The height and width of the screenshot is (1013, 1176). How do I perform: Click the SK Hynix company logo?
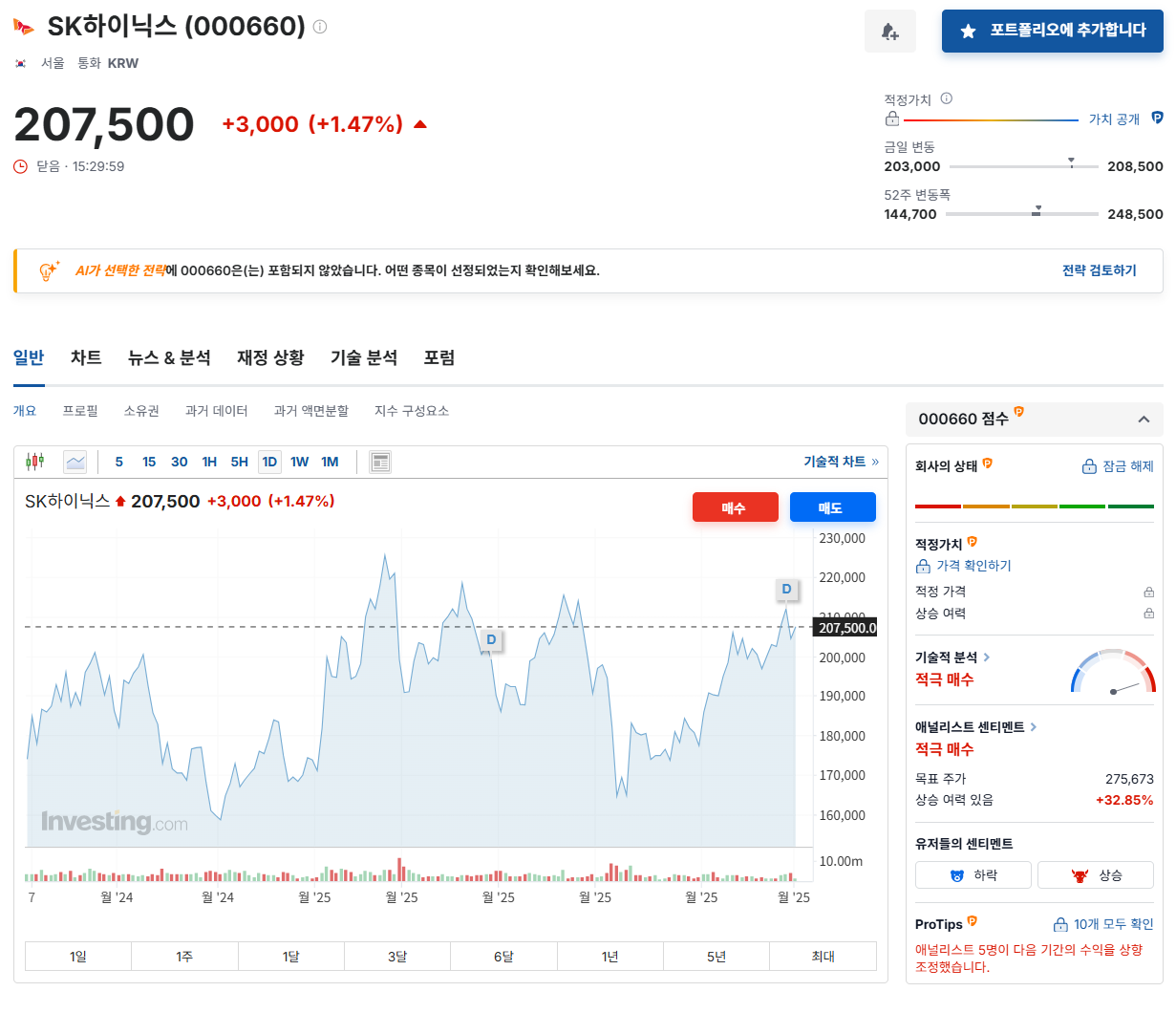click(24, 27)
